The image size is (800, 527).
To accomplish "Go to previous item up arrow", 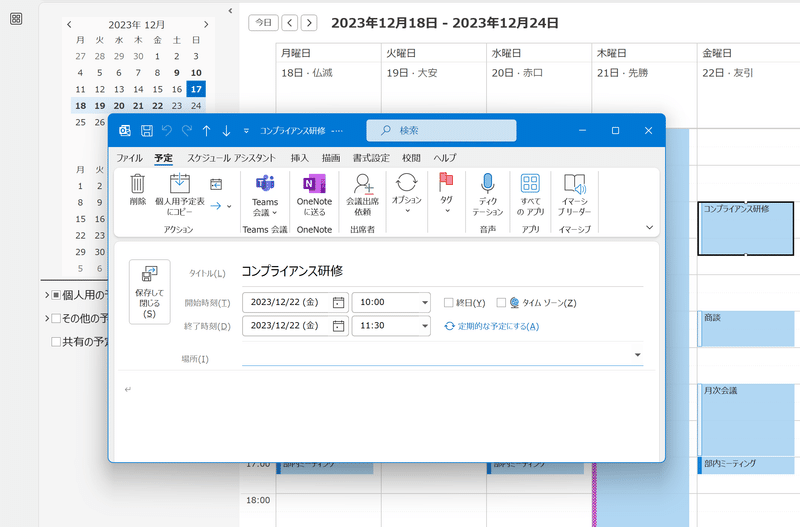I will click(x=207, y=131).
